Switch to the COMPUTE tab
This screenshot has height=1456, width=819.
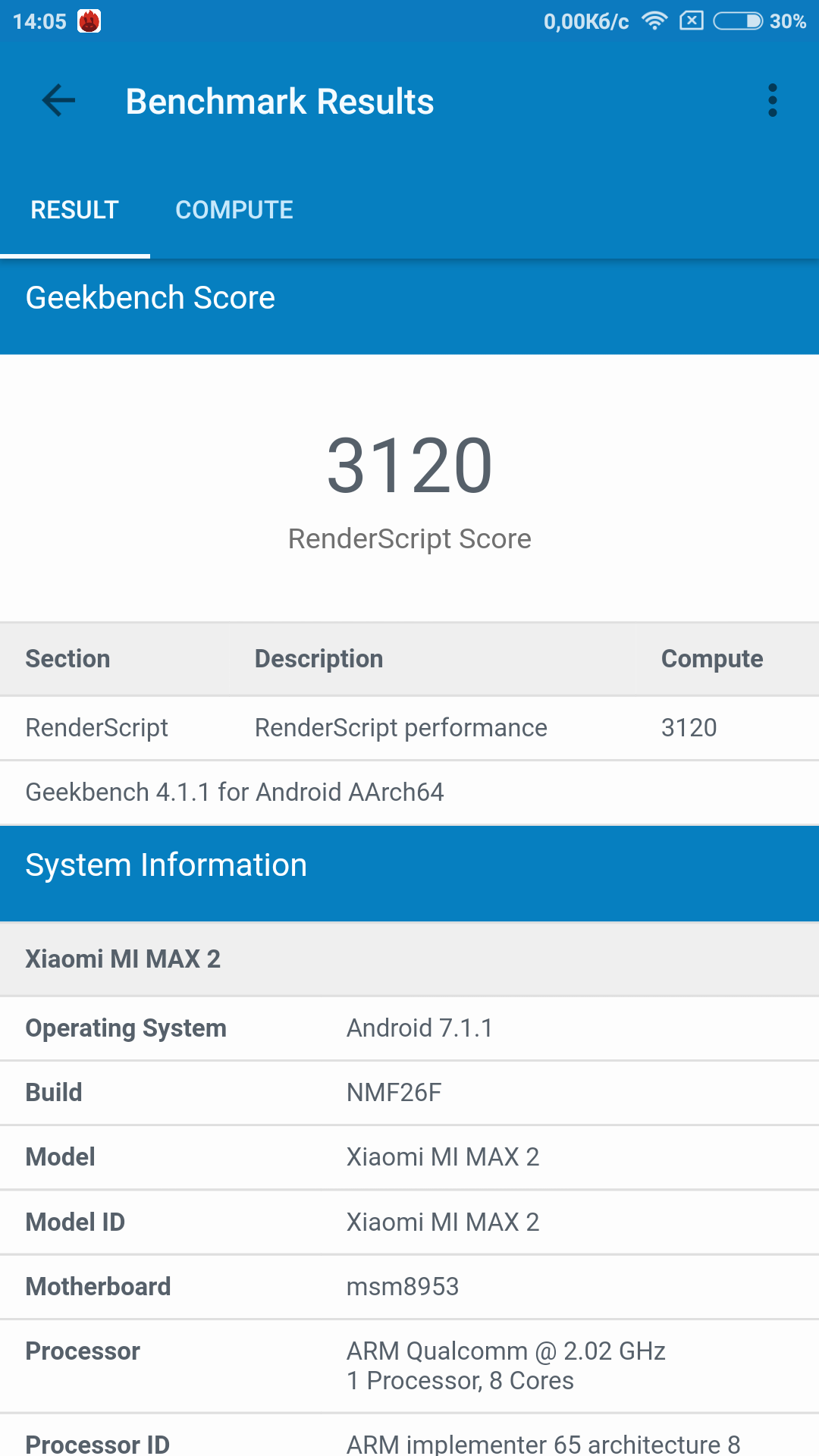pos(234,210)
